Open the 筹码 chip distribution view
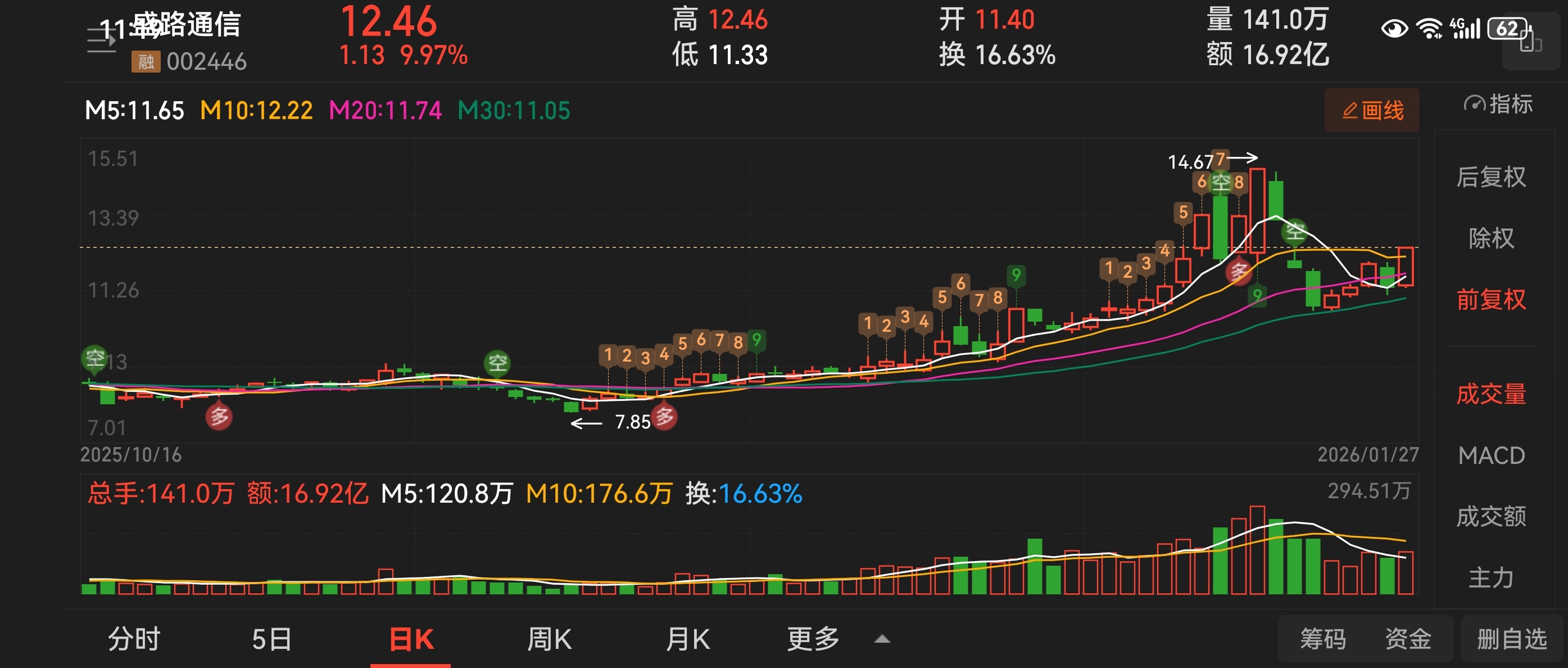Screen dimensions: 1568x668 (1323, 639)
